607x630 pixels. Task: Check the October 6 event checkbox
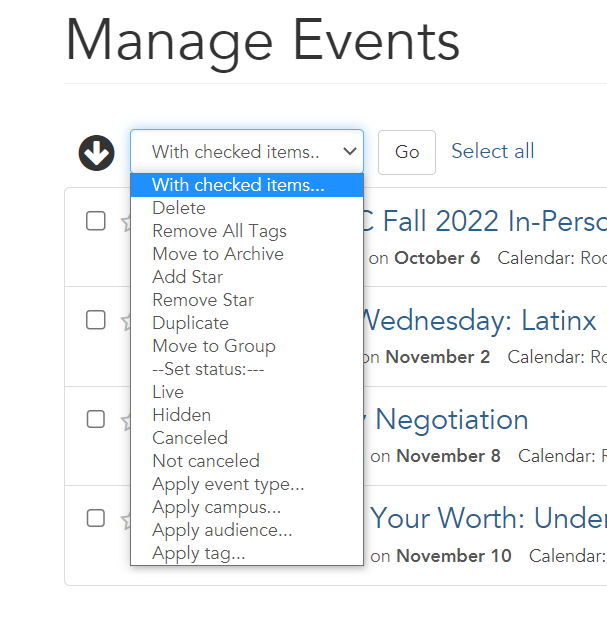click(95, 221)
